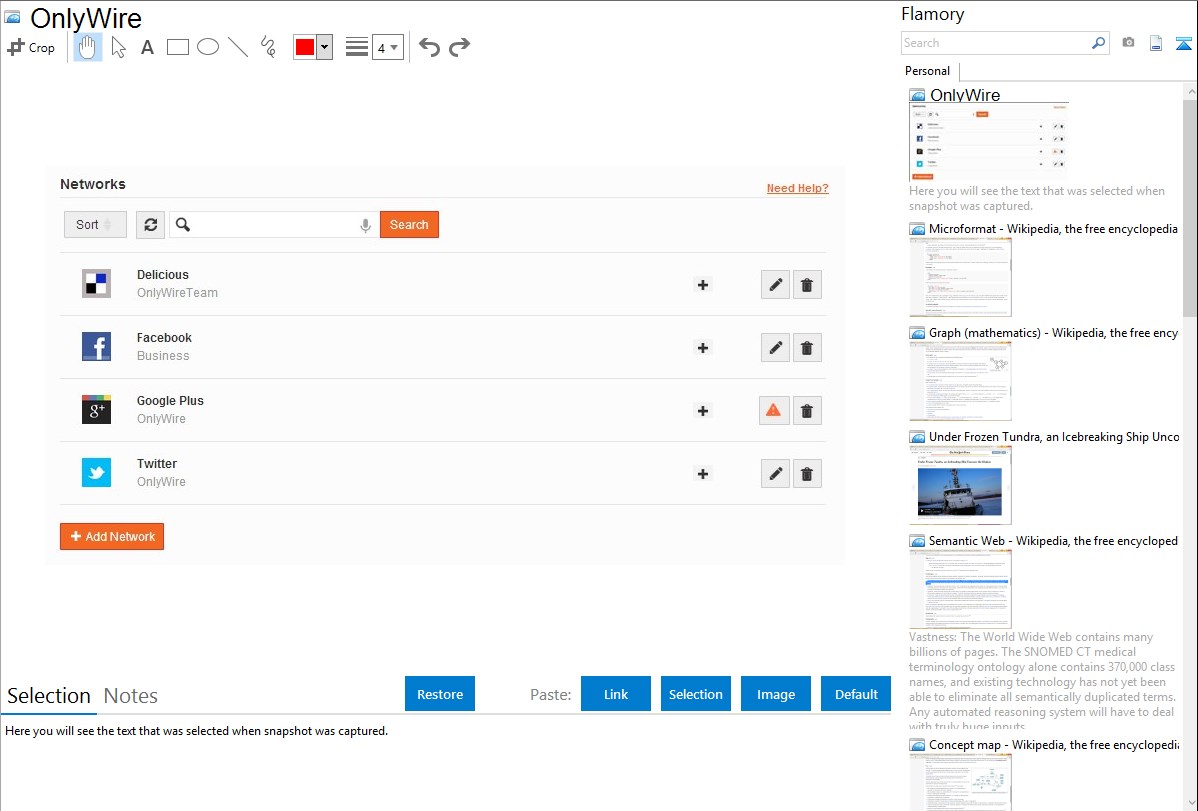Click the paste Selection button
The height and width of the screenshot is (811, 1198).
695,694
